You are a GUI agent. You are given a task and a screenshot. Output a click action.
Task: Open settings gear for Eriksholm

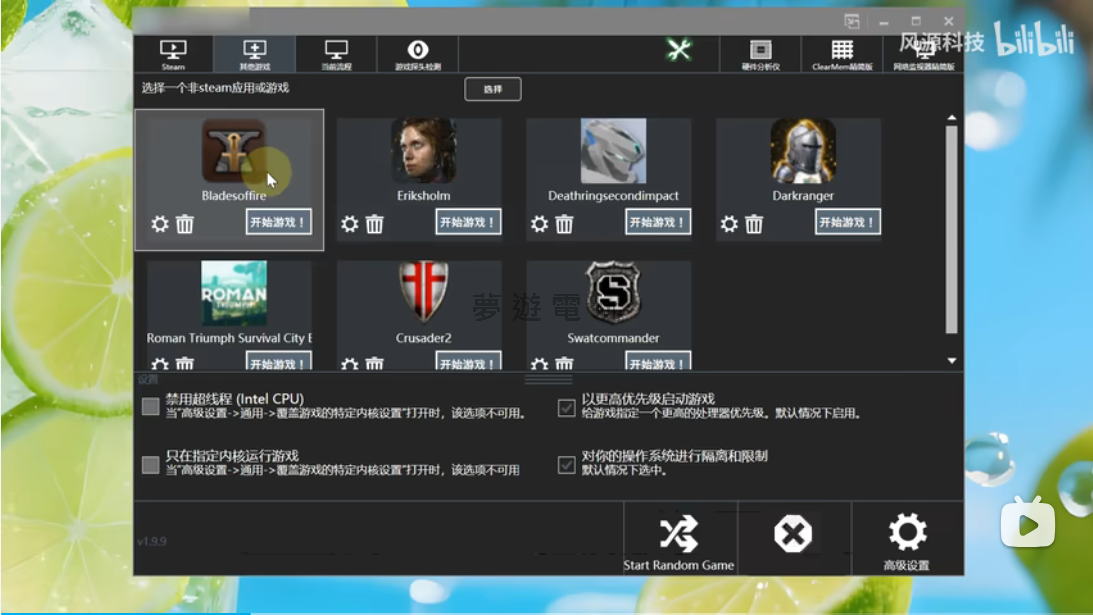tap(350, 224)
